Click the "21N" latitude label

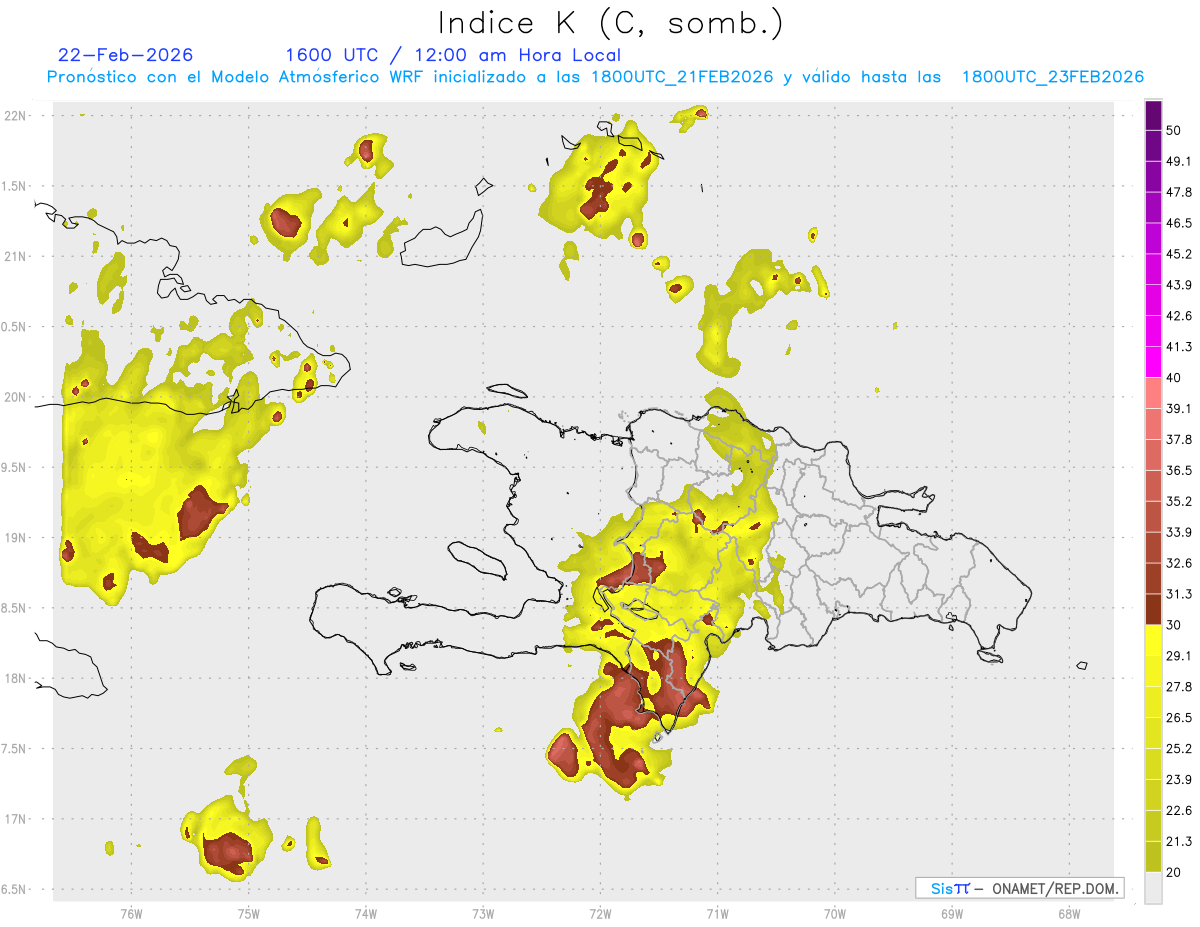(x=14, y=257)
